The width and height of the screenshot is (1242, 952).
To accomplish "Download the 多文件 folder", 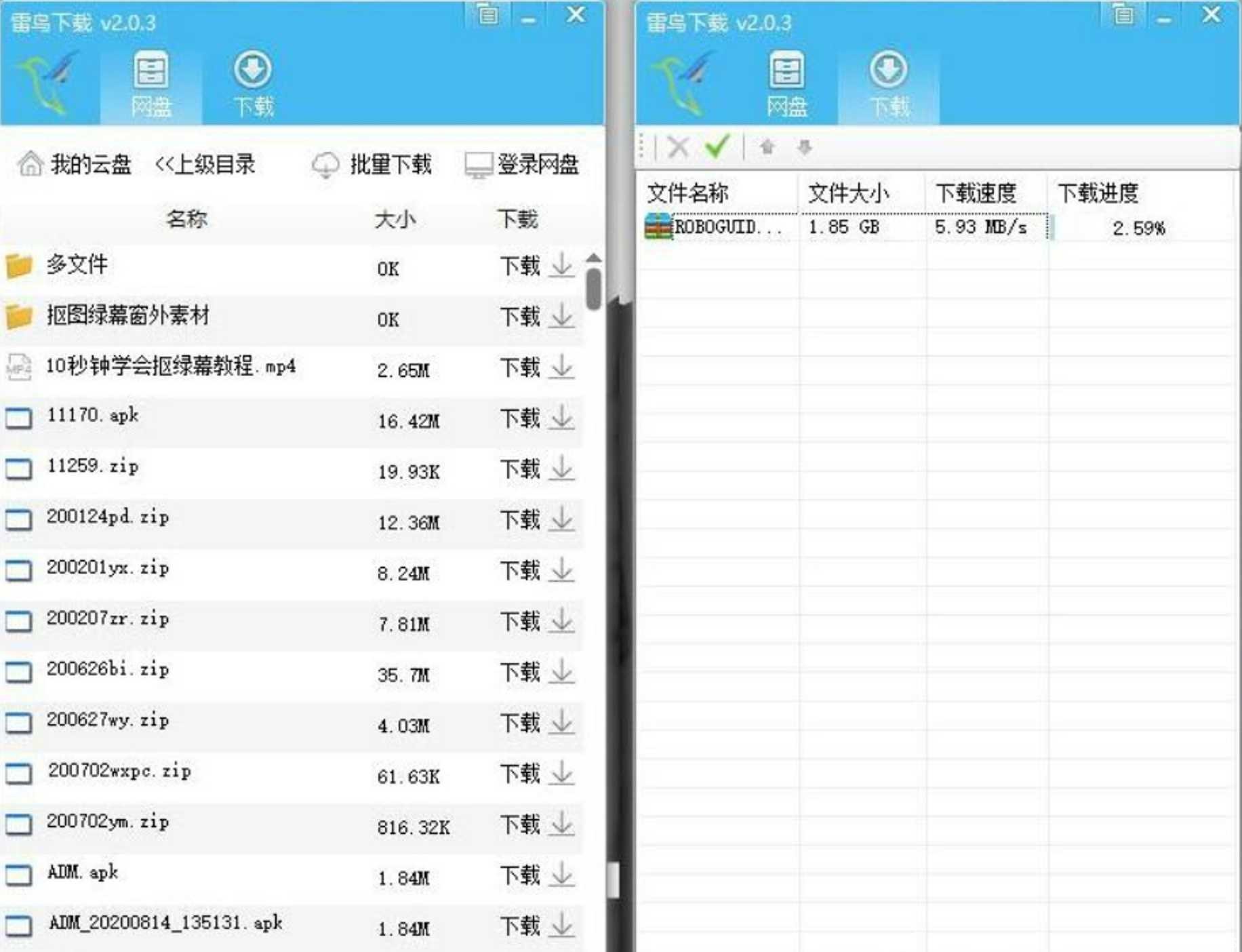I will pyautogui.click(x=537, y=265).
